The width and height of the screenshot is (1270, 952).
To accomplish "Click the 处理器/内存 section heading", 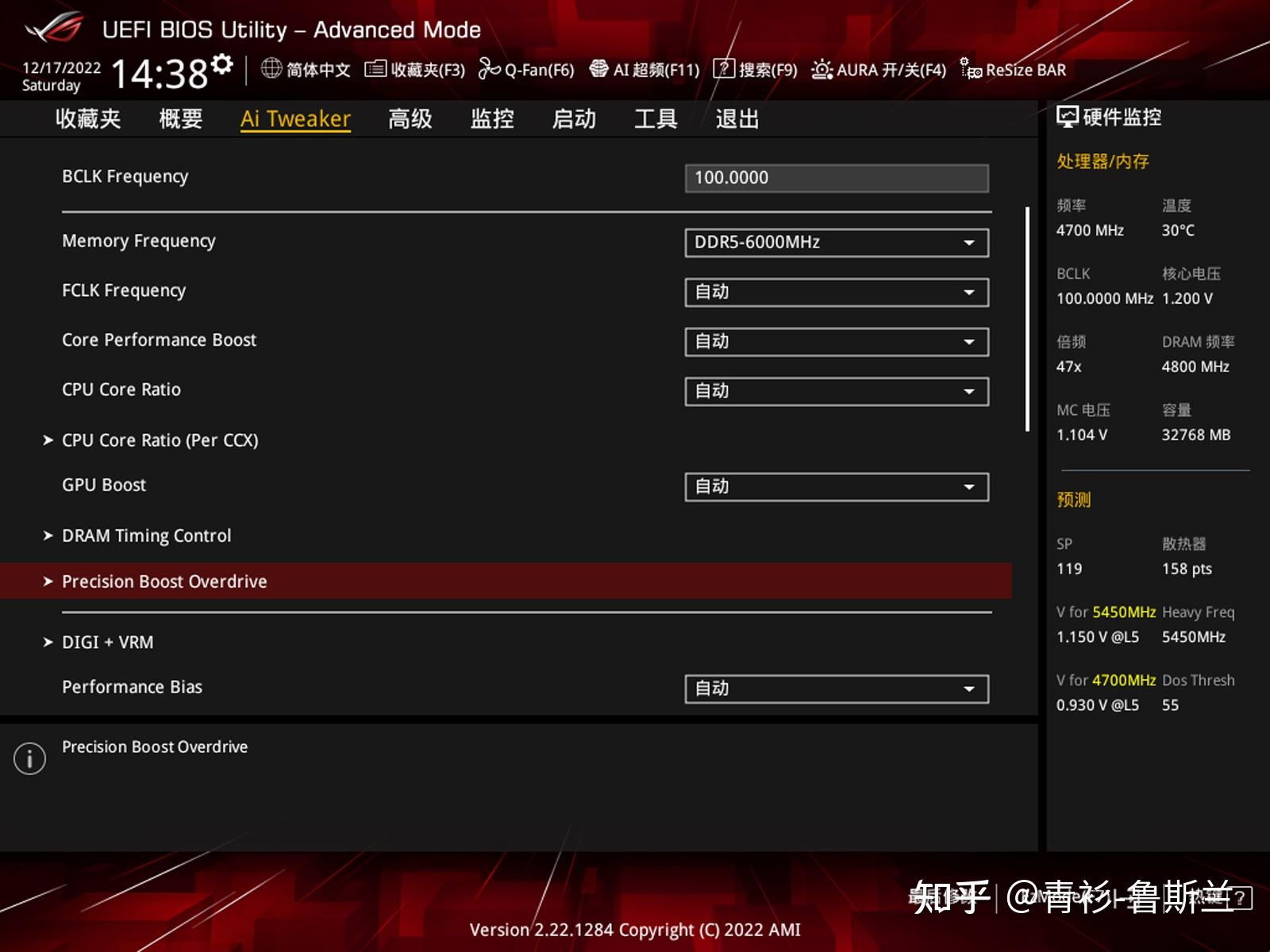I will tap(1103, 161).
